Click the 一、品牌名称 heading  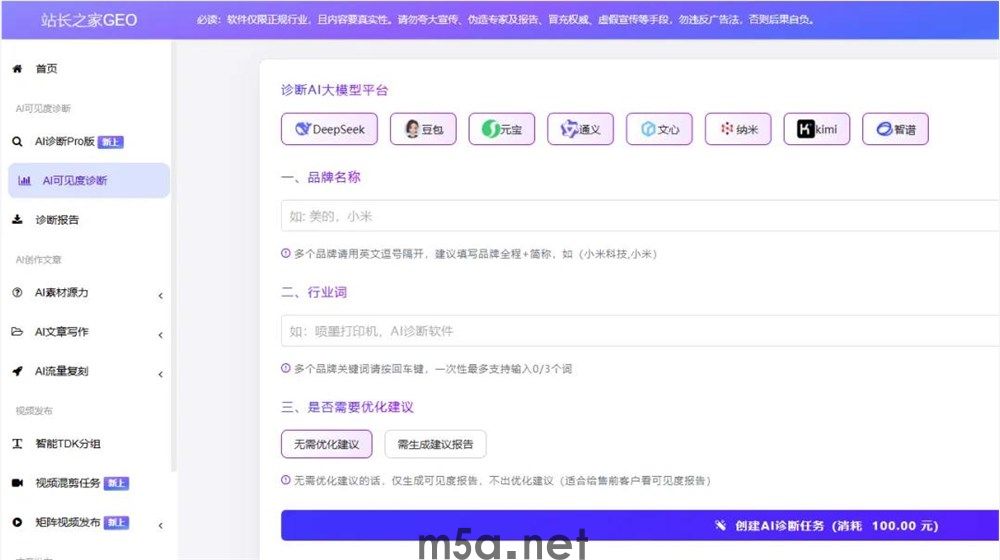(x=321, y=177)
